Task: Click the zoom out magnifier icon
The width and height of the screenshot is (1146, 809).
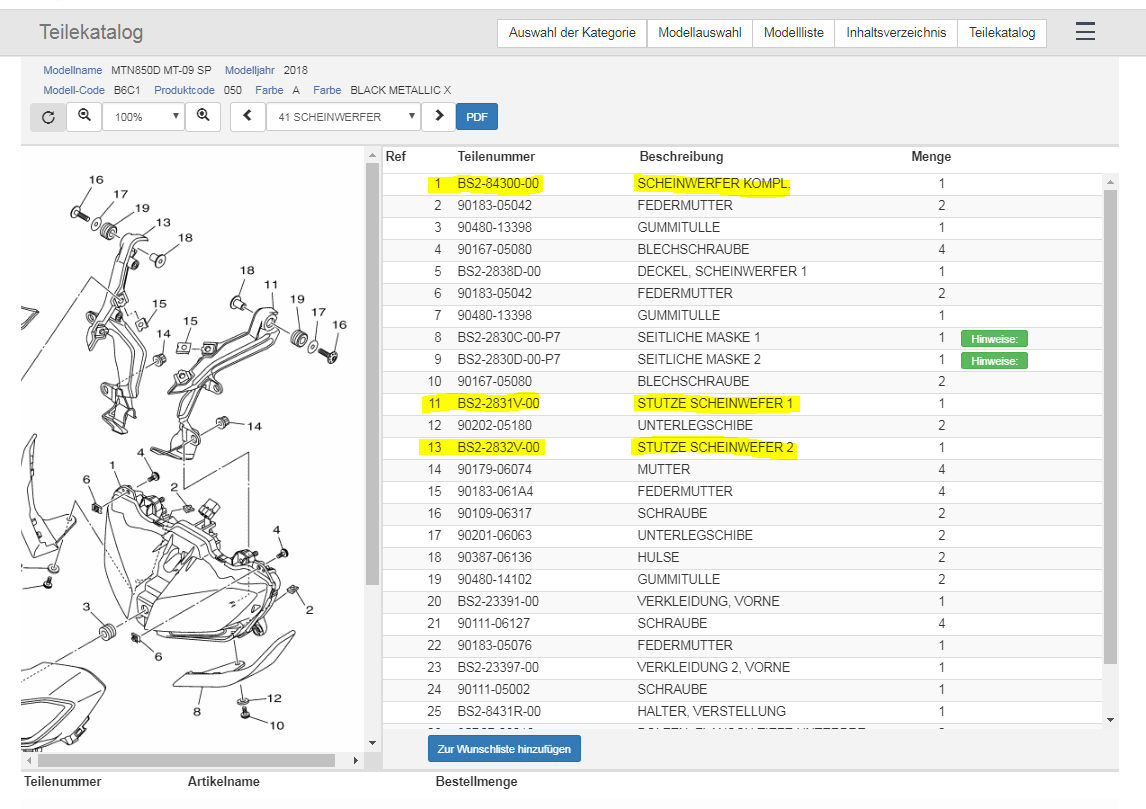Action: tap(84, 117)
